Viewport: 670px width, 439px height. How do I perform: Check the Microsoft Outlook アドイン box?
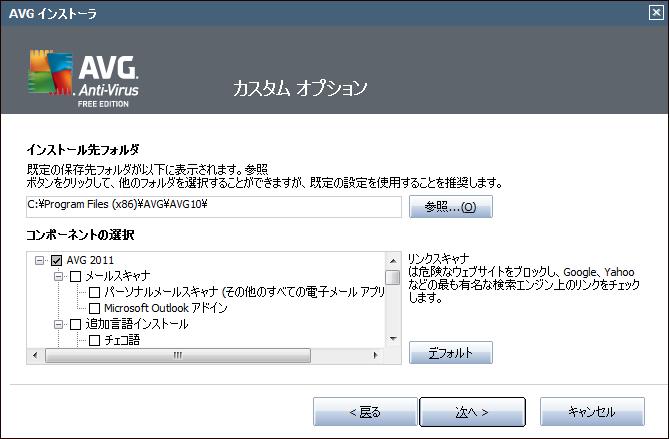pos(94,308)
